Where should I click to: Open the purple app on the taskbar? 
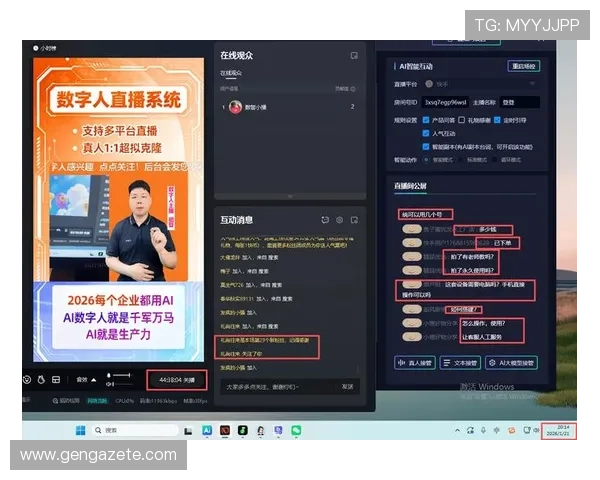pyautogui.click(x=278, y=430)
